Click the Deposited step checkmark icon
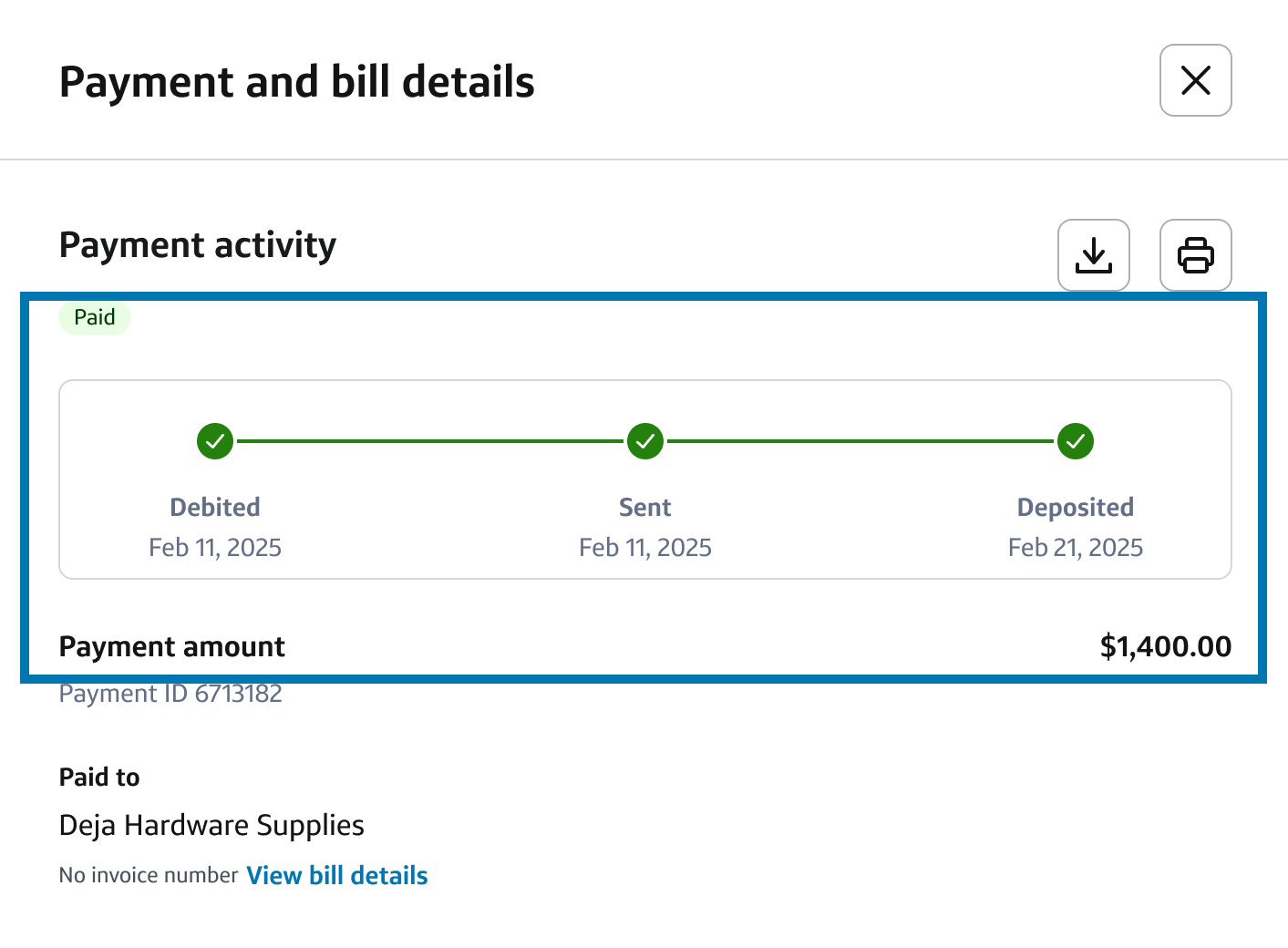1288x948 pixels. (x=1076, y=441)
